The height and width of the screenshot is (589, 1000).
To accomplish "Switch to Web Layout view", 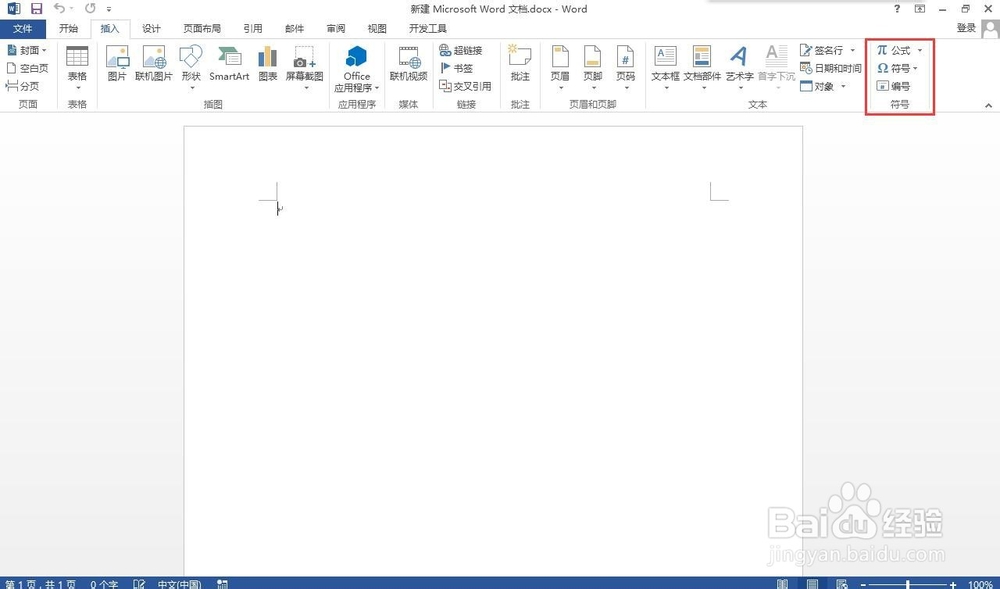I will (840, 584).
